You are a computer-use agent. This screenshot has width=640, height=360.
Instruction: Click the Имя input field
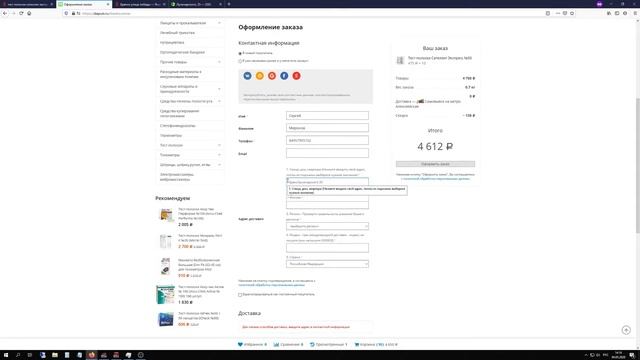pyautogui.click(x=327, y=116)
